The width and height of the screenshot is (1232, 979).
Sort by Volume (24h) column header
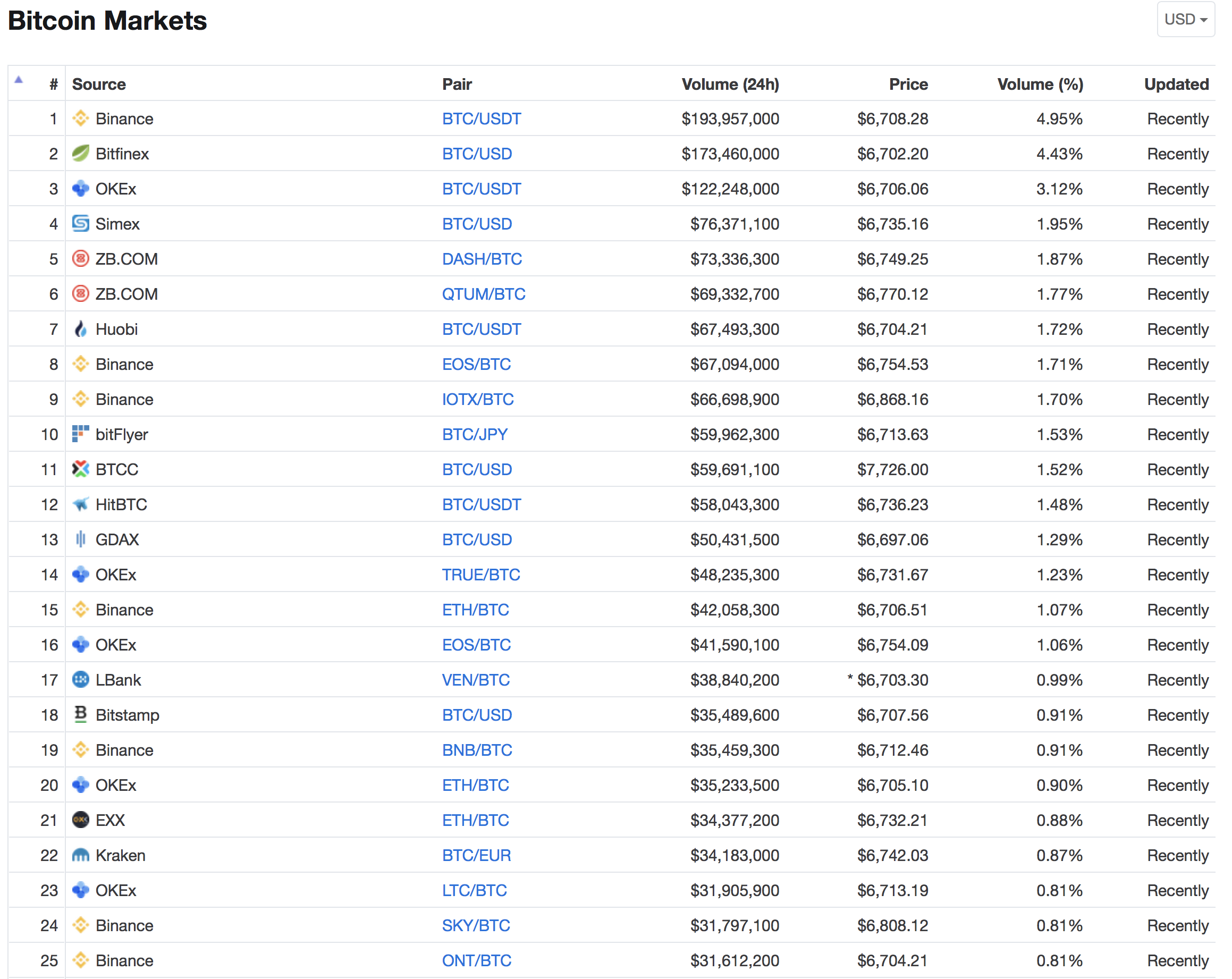point(730,84)
